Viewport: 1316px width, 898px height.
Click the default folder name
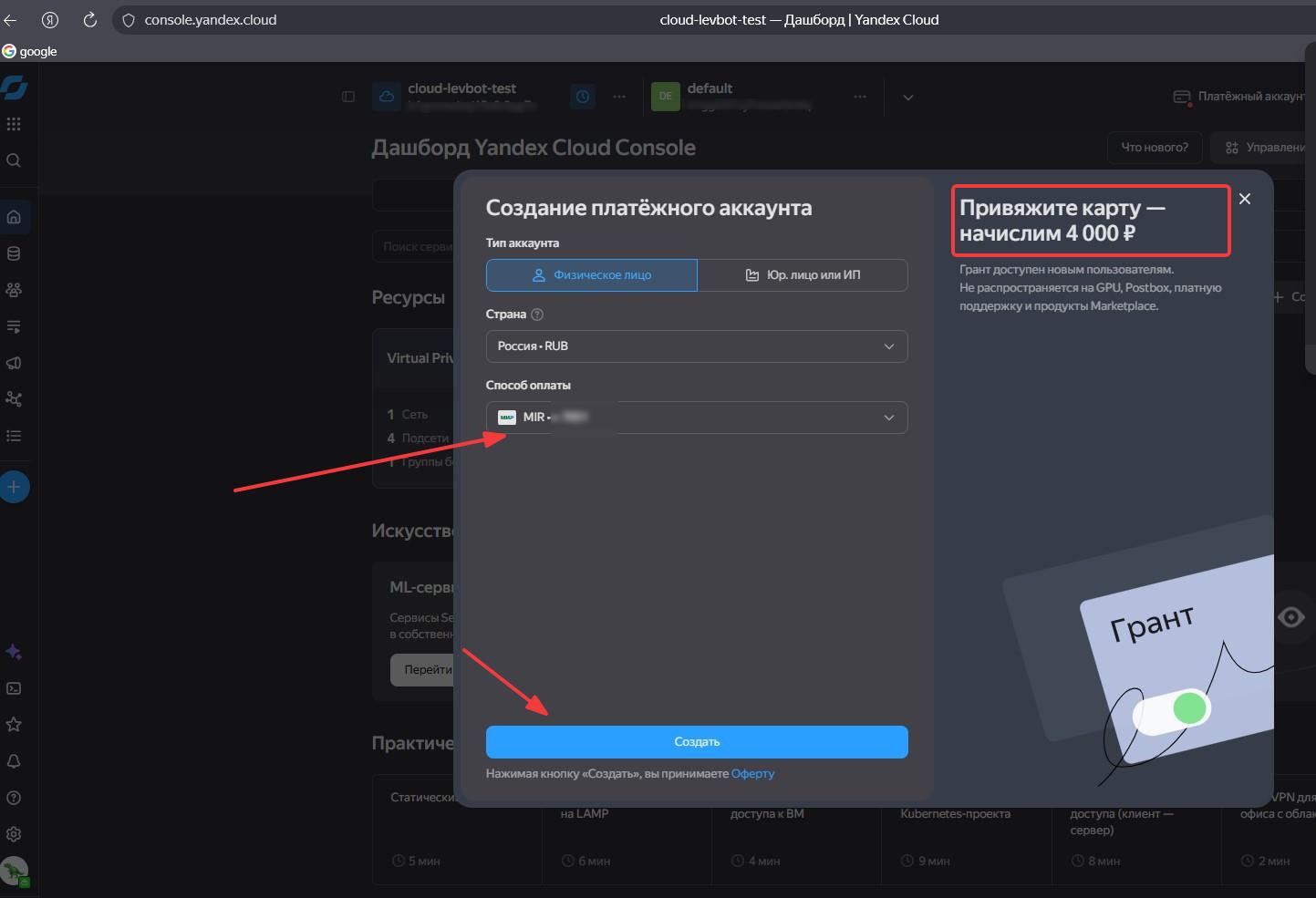[710, 88]
